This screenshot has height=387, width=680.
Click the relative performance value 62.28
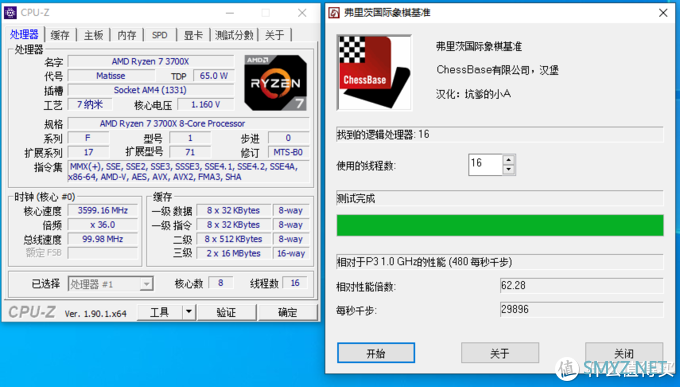point(582,285)
